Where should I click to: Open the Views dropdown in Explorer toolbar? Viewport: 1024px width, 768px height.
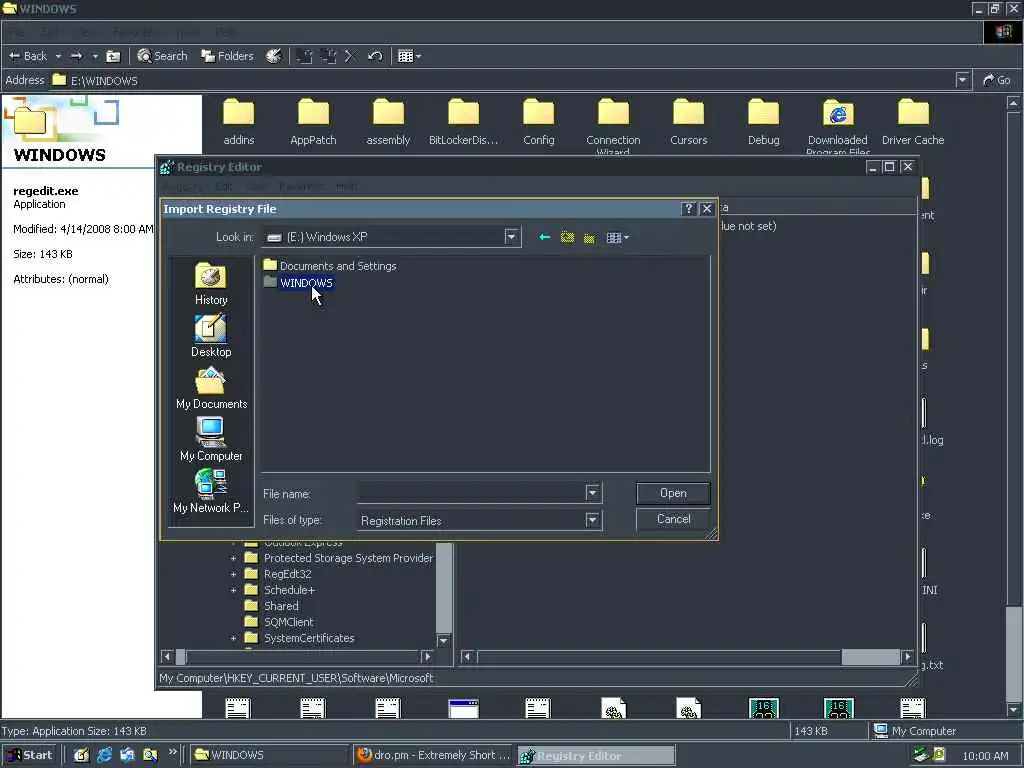pos(409,56)
